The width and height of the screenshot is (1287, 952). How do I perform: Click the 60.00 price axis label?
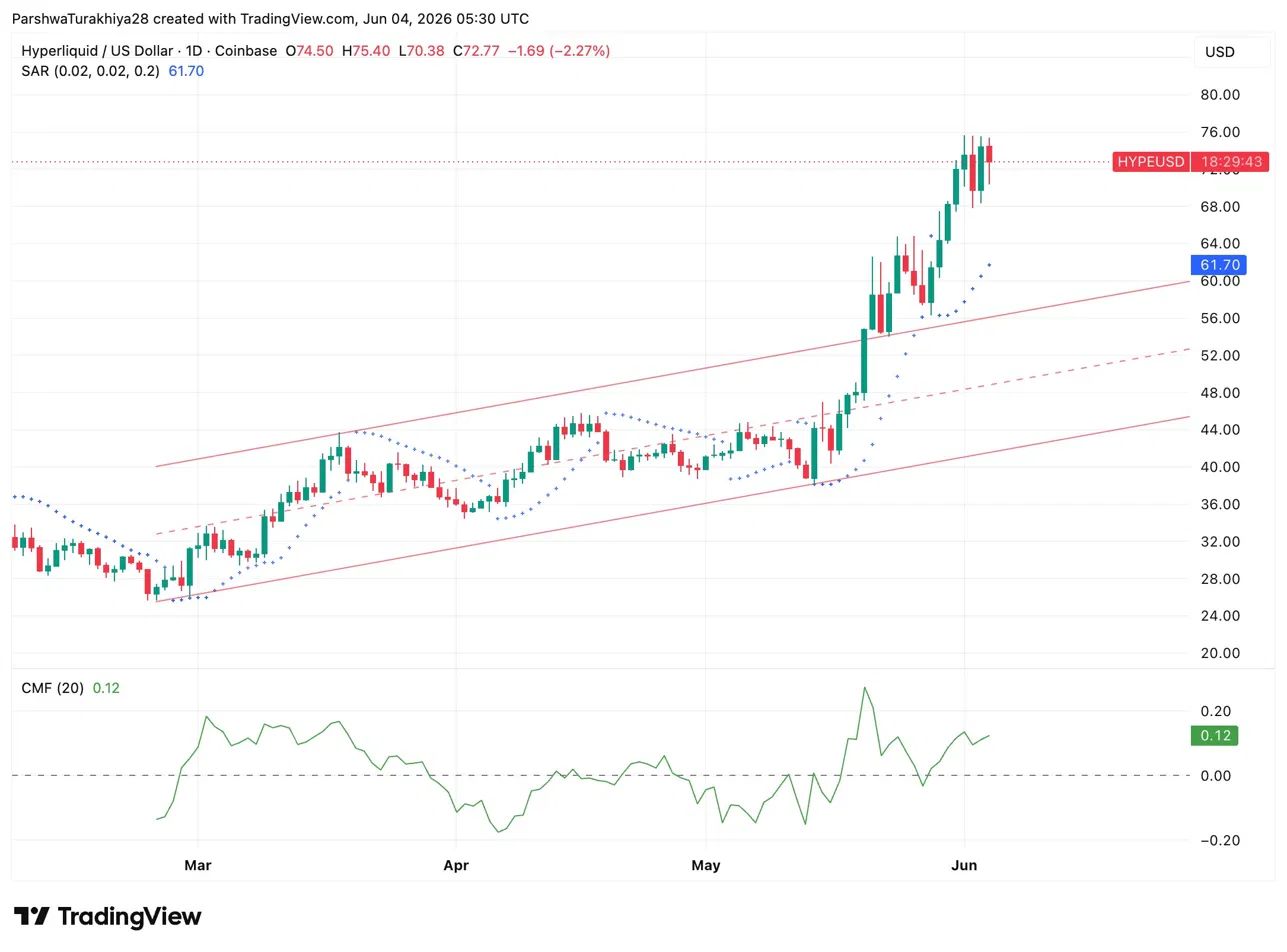[1220, 281]
